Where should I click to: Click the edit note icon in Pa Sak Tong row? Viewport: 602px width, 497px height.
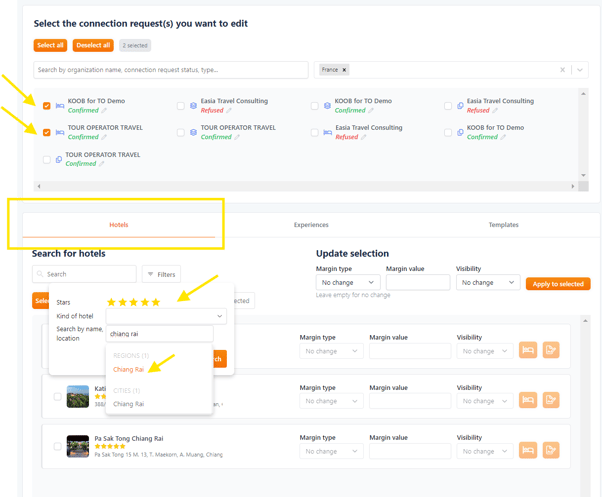click(x=551, y=448)
